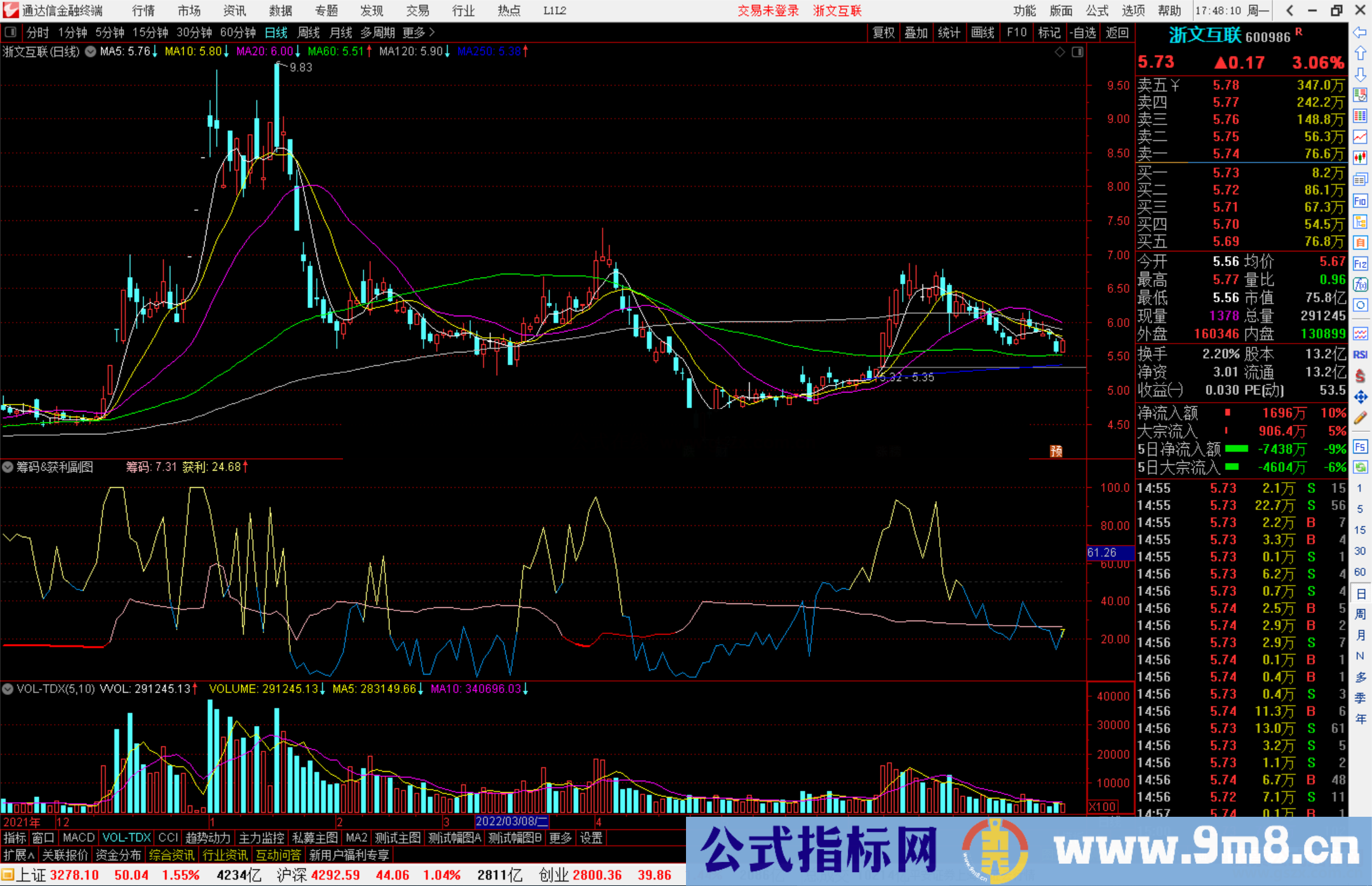Select the pencil drawing tool icon
This screenshot has height=886, width=1372.
coord(1360,418)
